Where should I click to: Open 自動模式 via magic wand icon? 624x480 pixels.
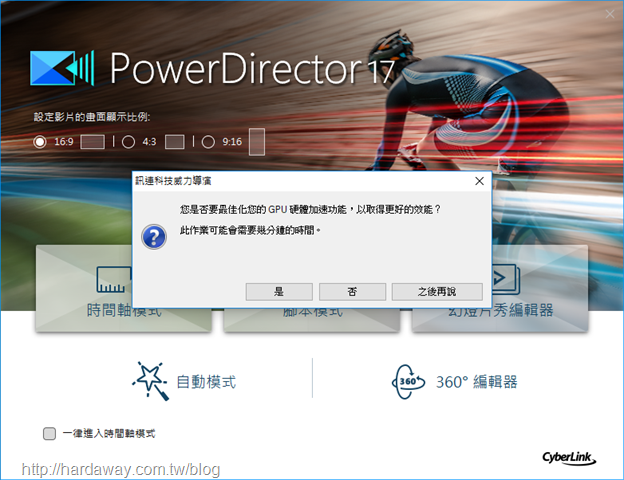pos(150,380)
